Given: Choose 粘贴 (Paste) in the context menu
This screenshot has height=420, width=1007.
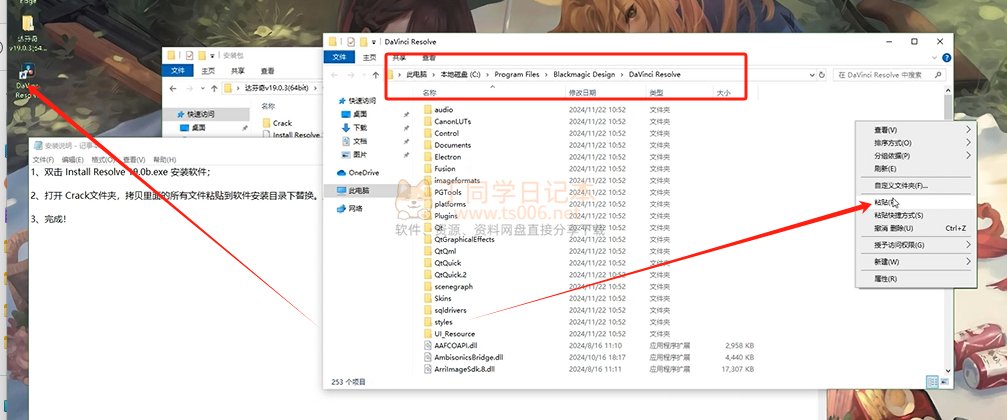Looking at the screenshot, I should [x=916, y=202].
